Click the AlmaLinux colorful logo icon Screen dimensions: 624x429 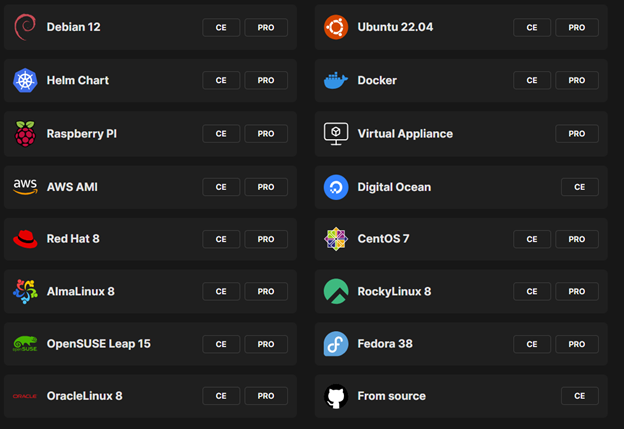click(25, 291)
